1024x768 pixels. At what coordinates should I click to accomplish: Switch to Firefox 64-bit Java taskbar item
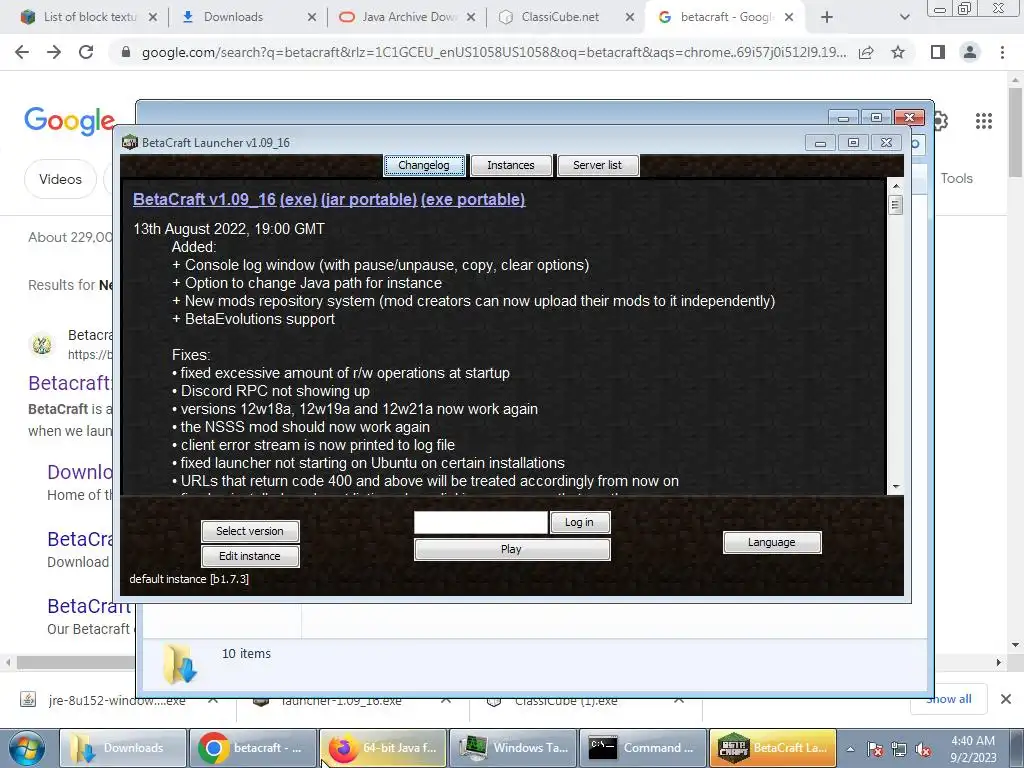[x=383, y=748]
